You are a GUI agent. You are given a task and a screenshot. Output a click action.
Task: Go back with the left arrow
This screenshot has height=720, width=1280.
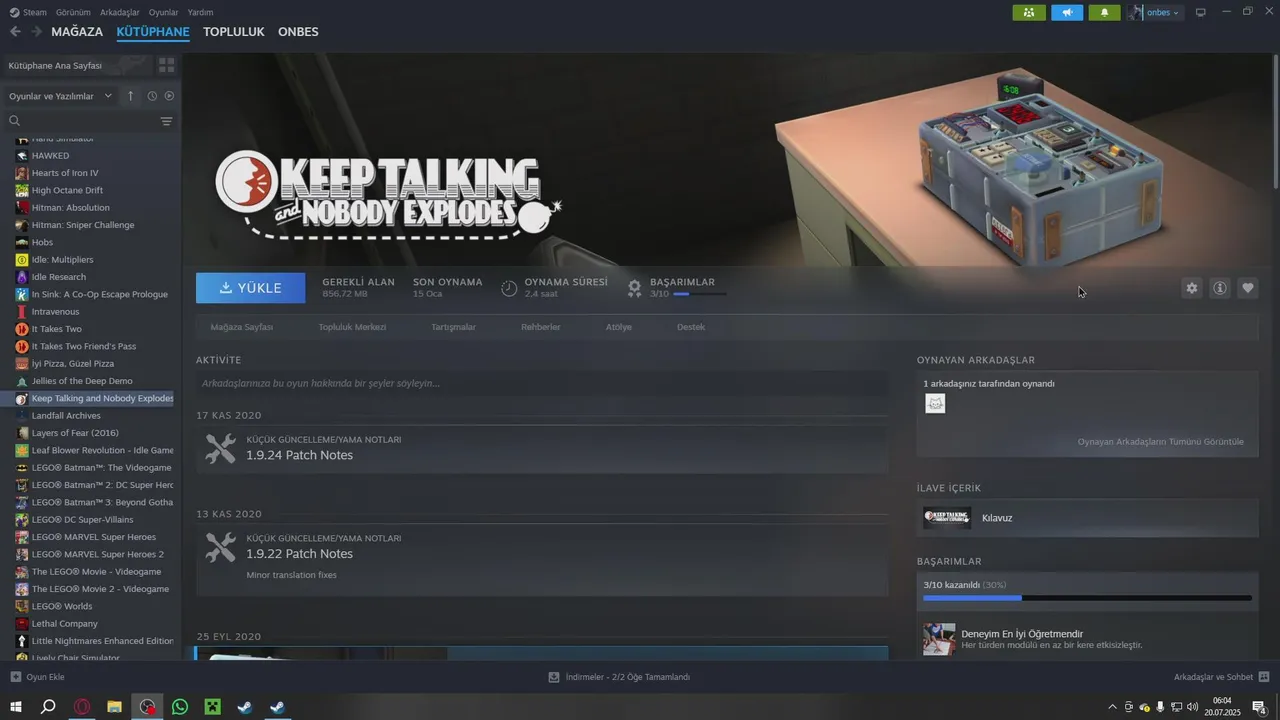pos(15,32)
